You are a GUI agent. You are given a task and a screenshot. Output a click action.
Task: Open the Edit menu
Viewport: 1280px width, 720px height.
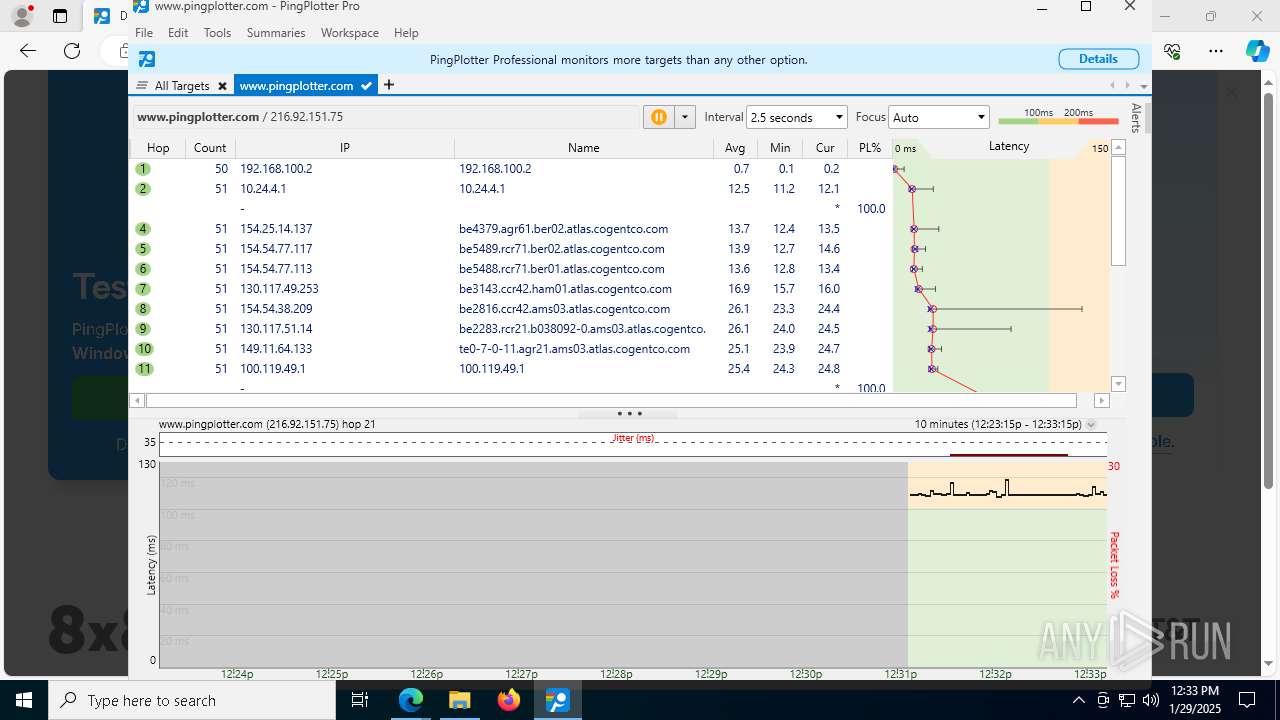(178, 33)
